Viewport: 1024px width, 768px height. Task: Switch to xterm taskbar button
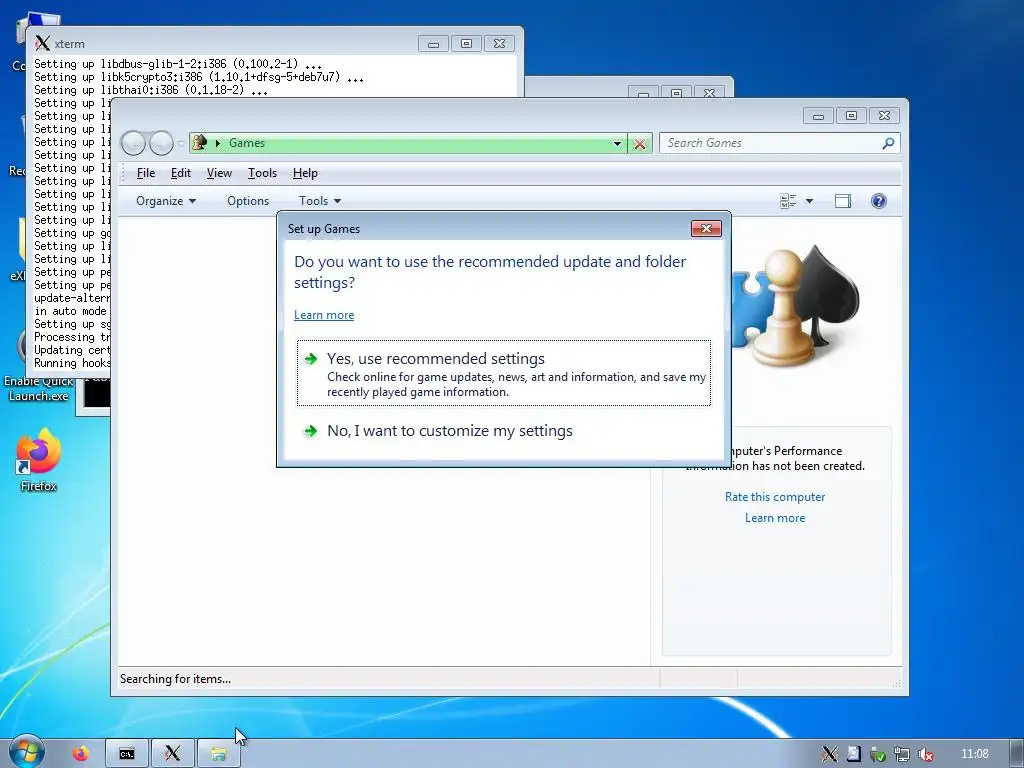(x=172, y=754)
